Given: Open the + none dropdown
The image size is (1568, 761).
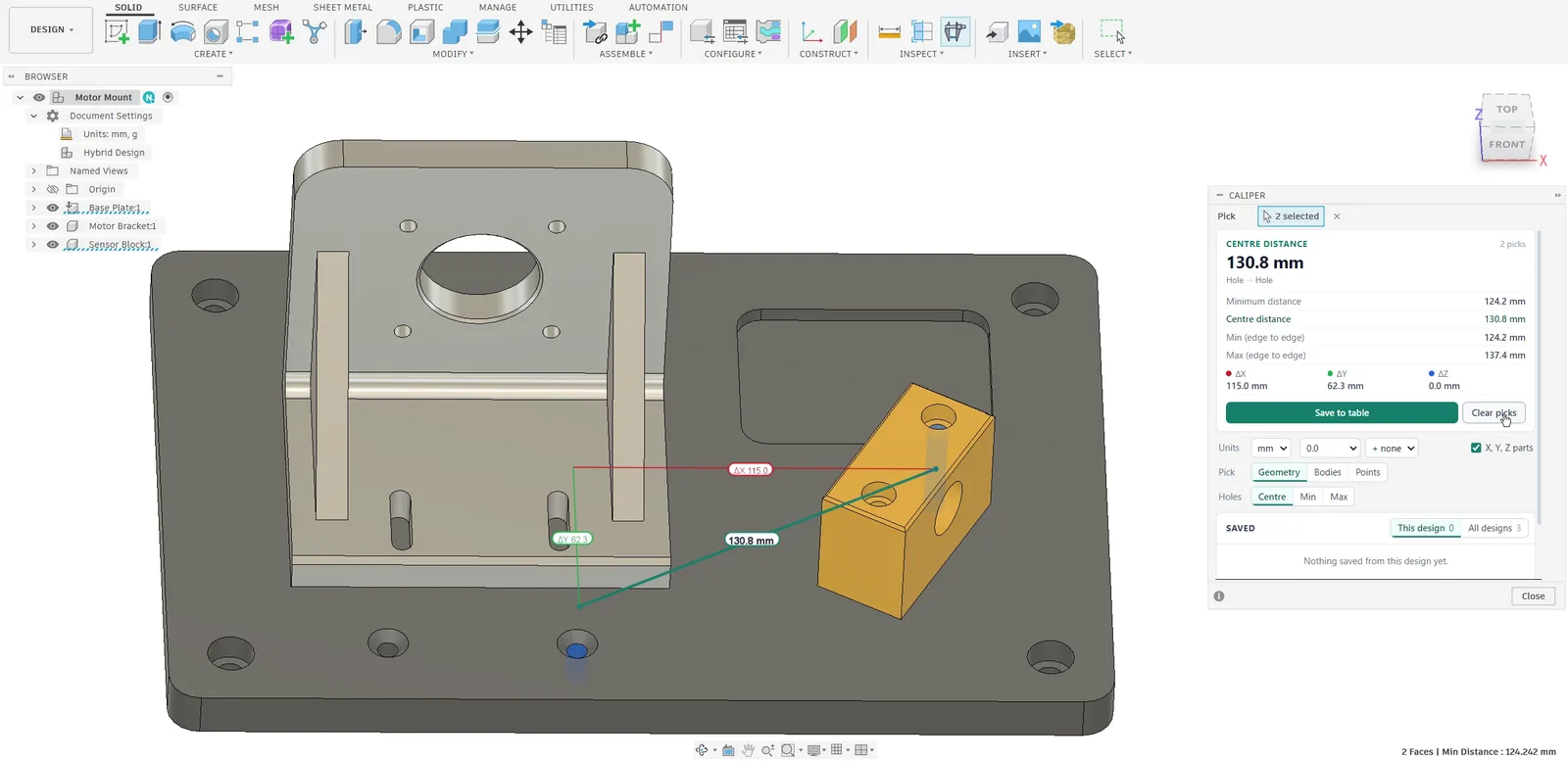Looking at the screenshot, I should (1393, 448).
